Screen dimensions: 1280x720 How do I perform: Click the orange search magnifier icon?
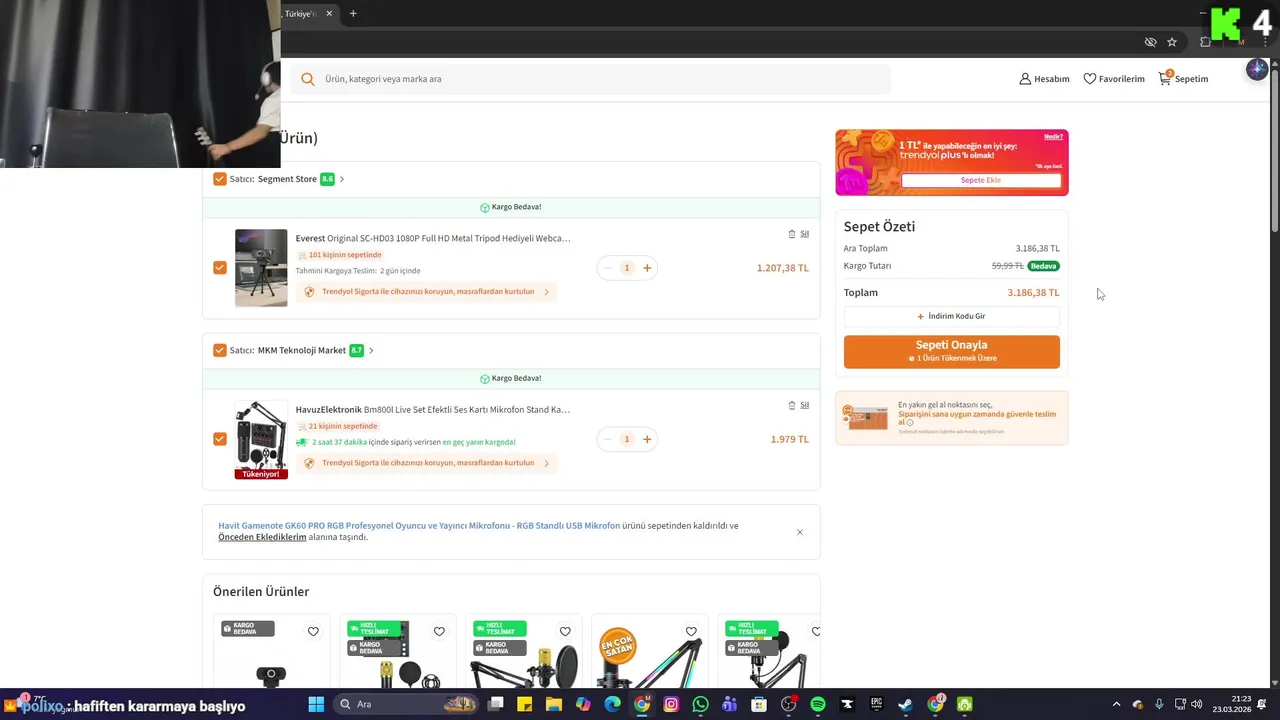click(308, 79)
